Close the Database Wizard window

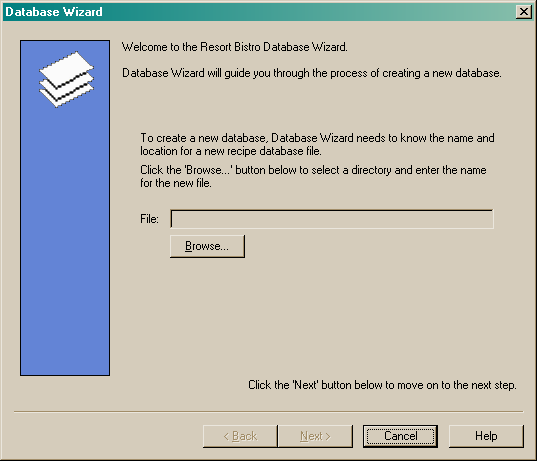[524, 12]
